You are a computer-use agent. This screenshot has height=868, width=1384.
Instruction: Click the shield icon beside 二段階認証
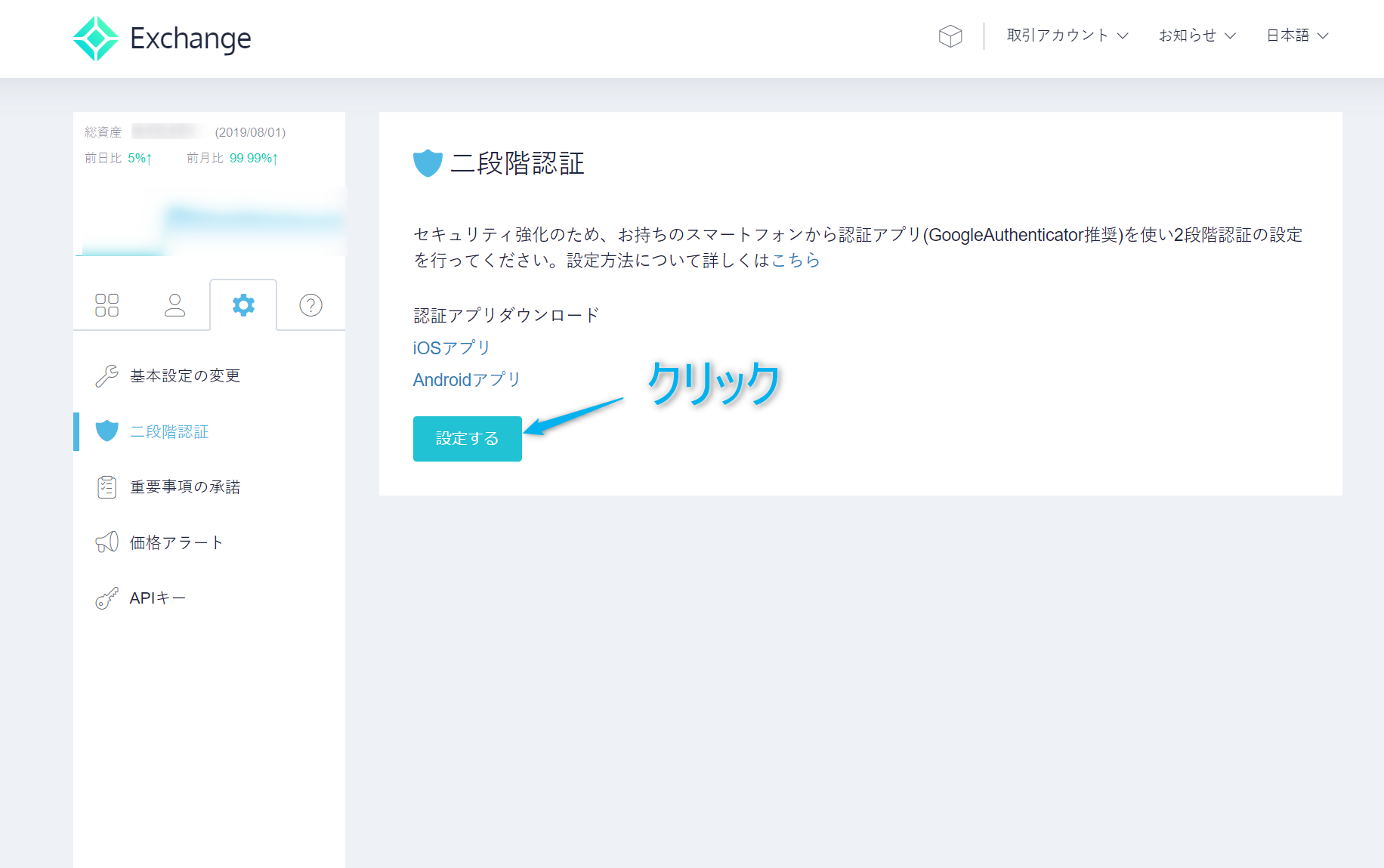(107, 431)
